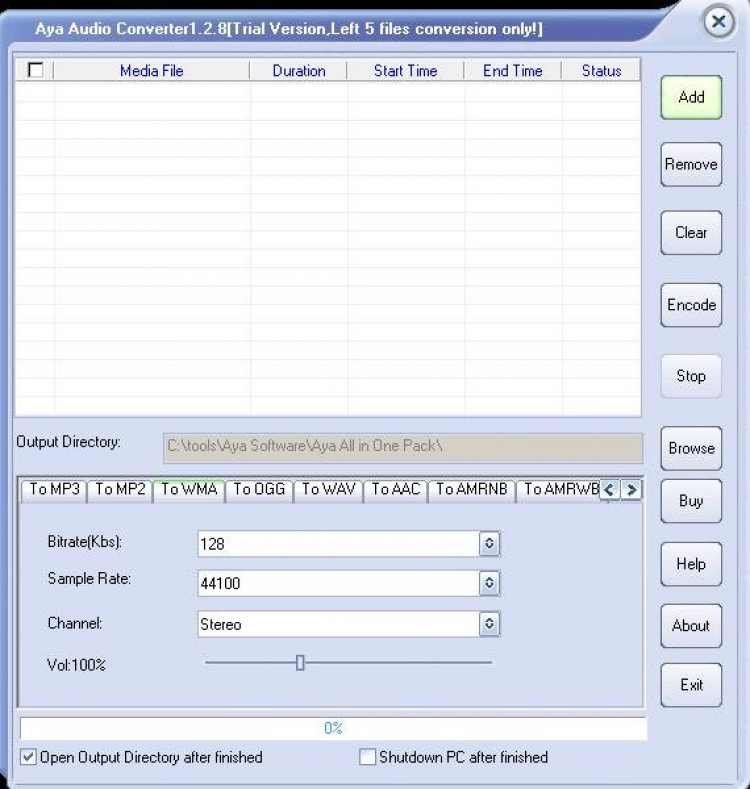Open the Channel dropdown arrow
750x789 pixels.
(489, 624)
